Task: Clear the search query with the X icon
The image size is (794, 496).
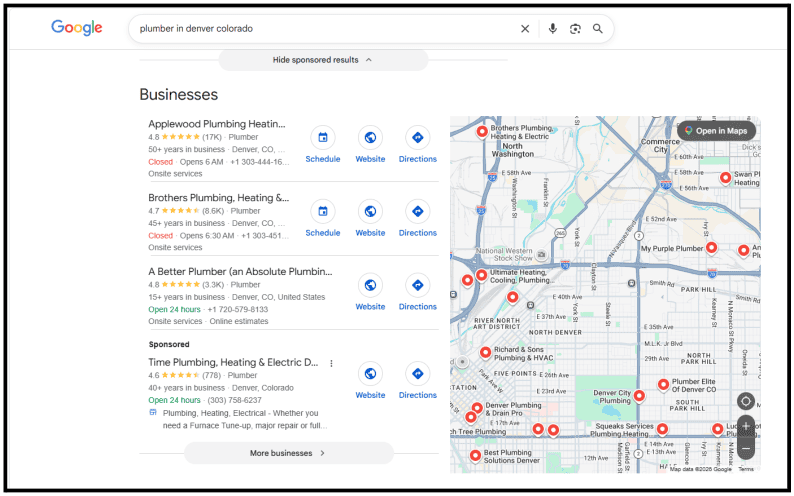Action: [x=525, y=29]
